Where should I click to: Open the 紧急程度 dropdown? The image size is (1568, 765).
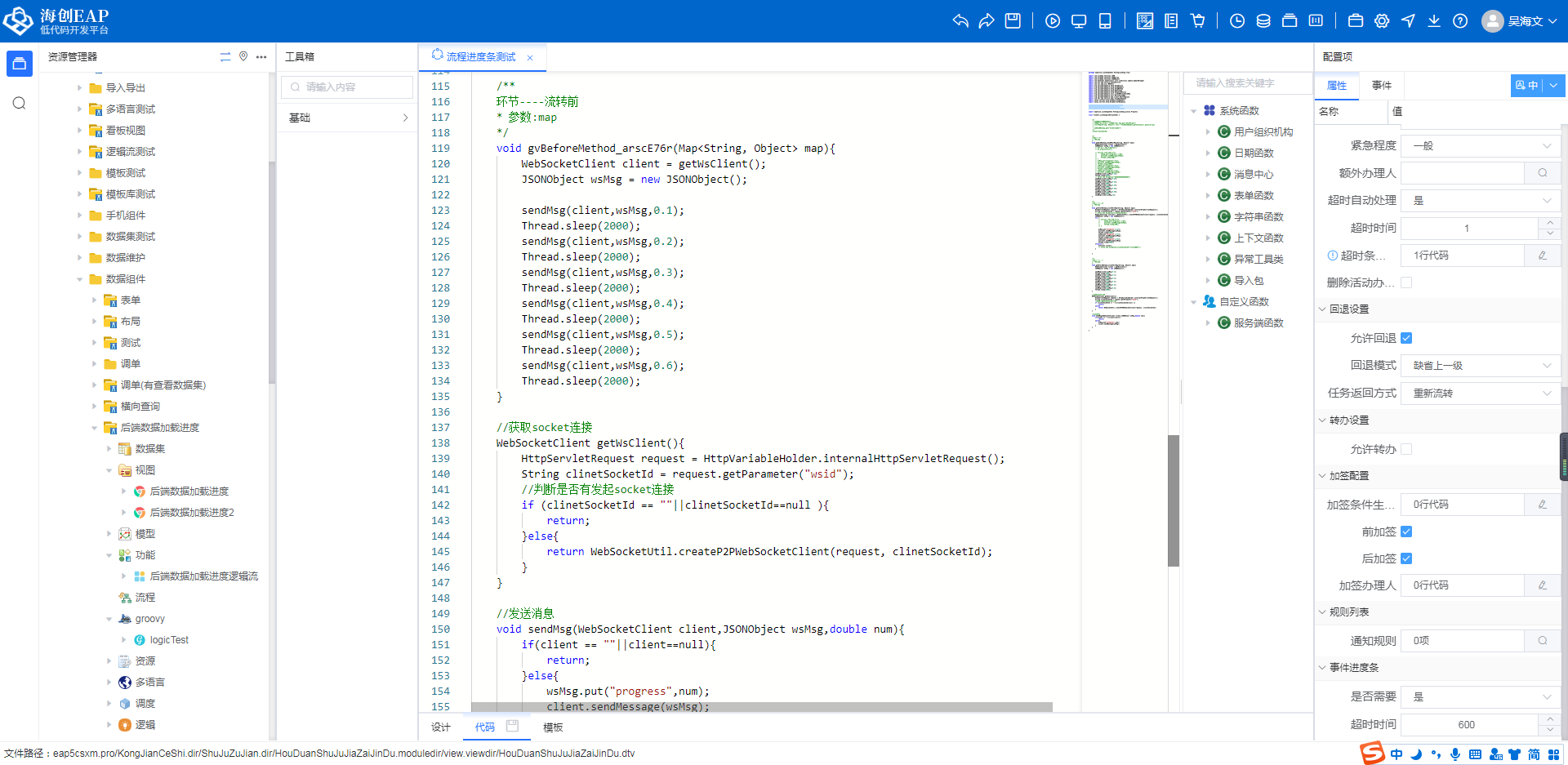tap(1481, 145)
